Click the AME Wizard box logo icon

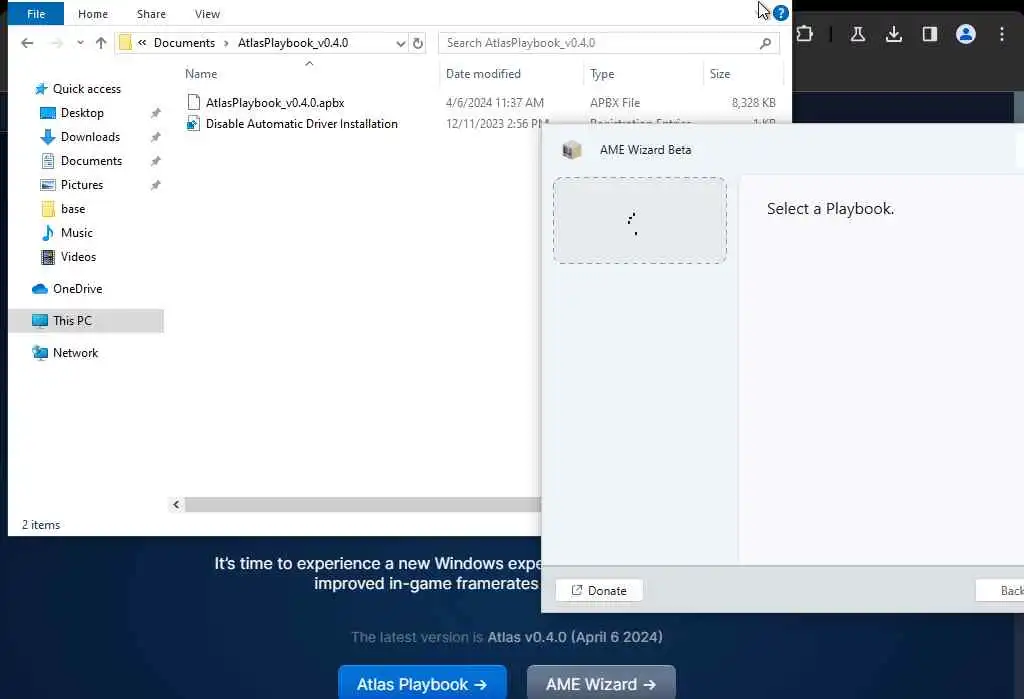(x=571, y=150)
